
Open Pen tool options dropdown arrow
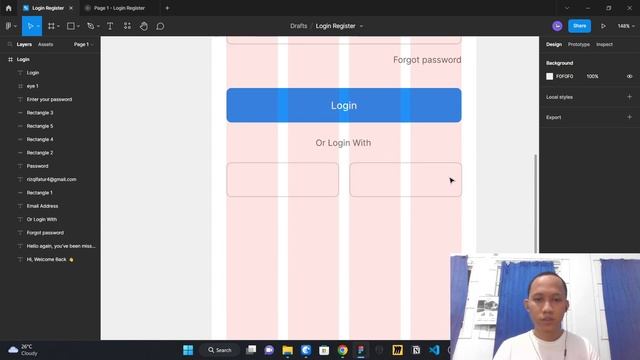click(98, 27)
